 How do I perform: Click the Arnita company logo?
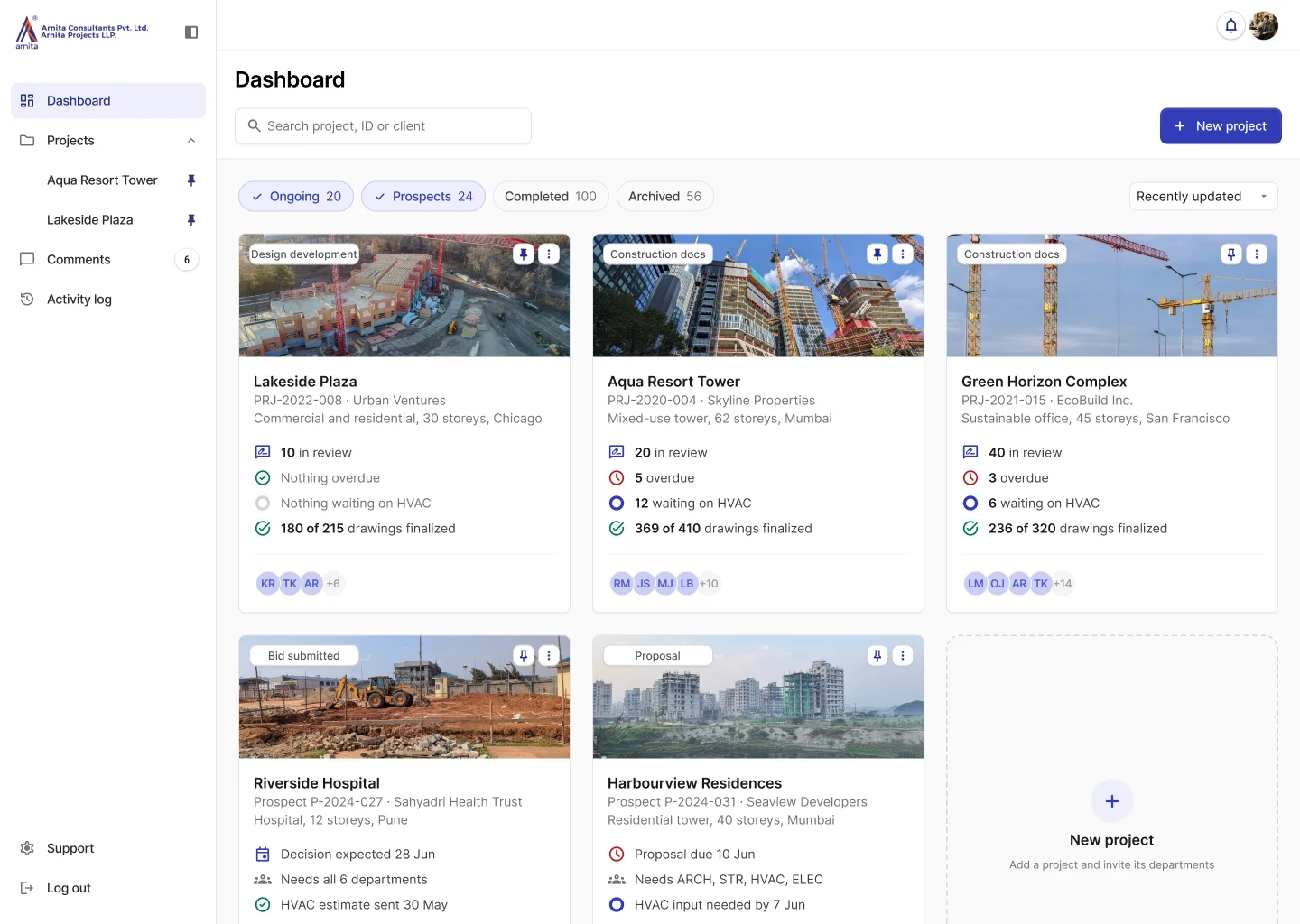point(81,32)
